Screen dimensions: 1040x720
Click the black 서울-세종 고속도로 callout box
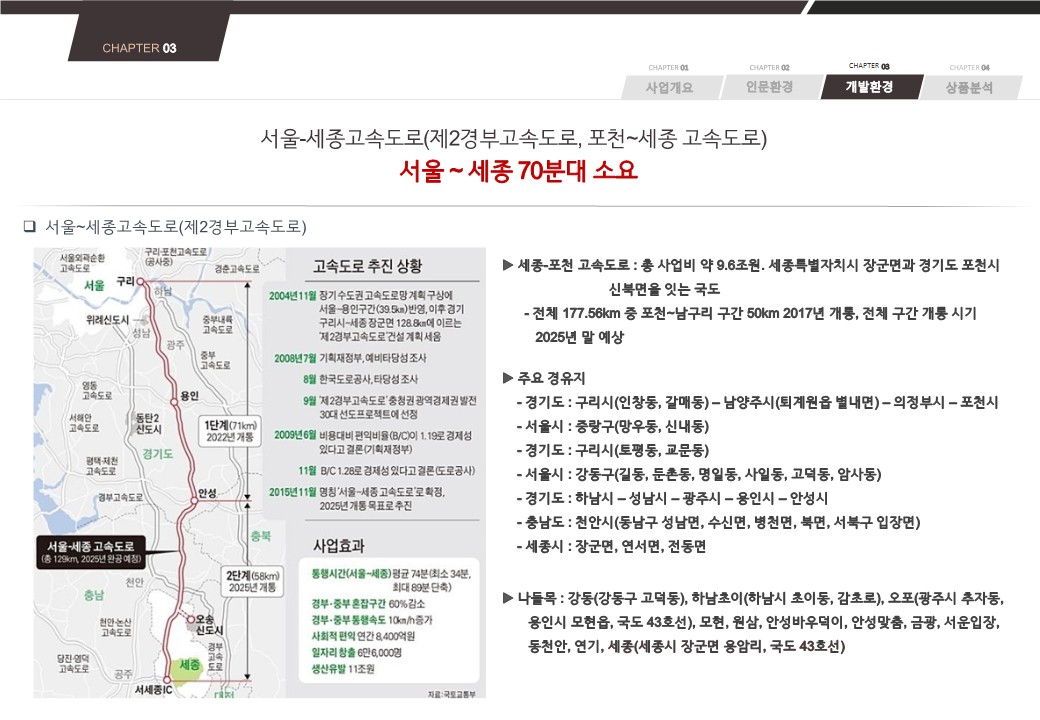(x=90, y=552)
